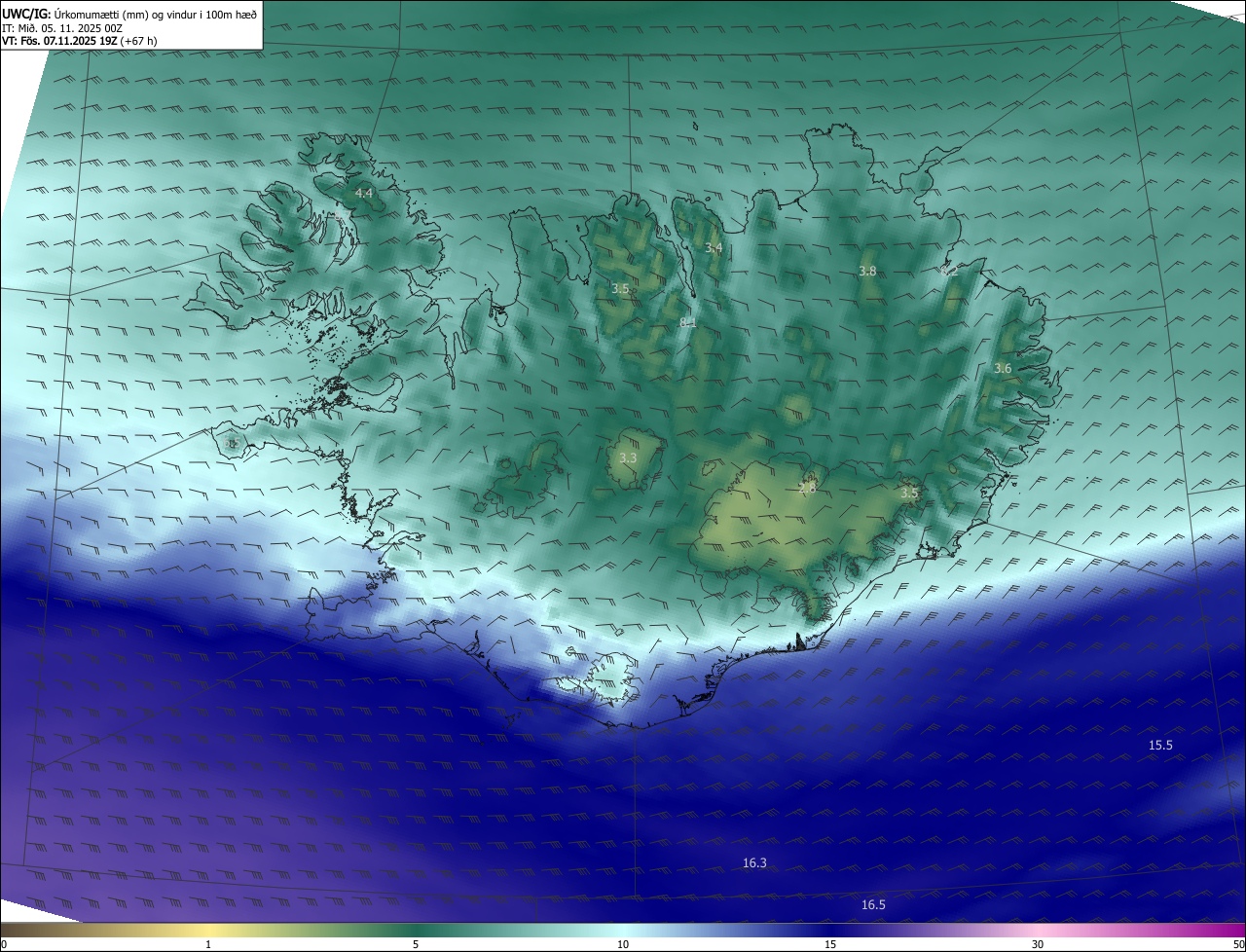
Task: Click the colorbar tick label "10"
Action: tap(623, 944)
